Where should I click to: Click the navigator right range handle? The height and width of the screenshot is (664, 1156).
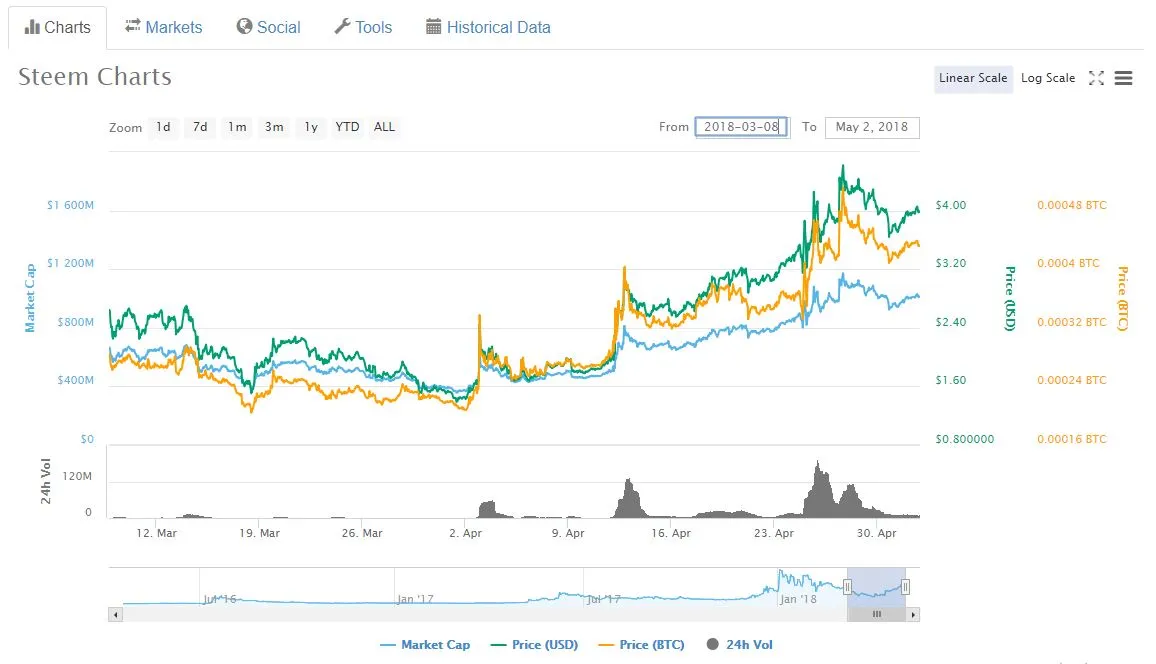pos(905,587)
